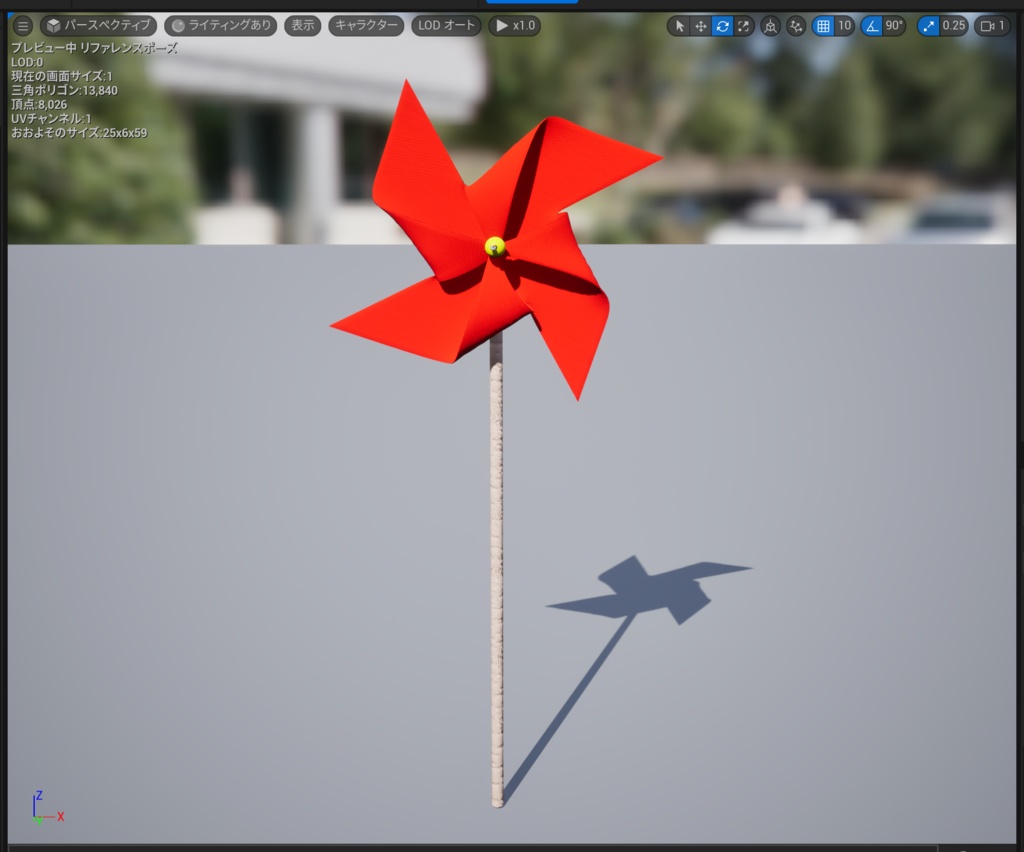This screenshot has height=852, width=1024.
Task: Activate the scale tool
Action: point(744,26)
